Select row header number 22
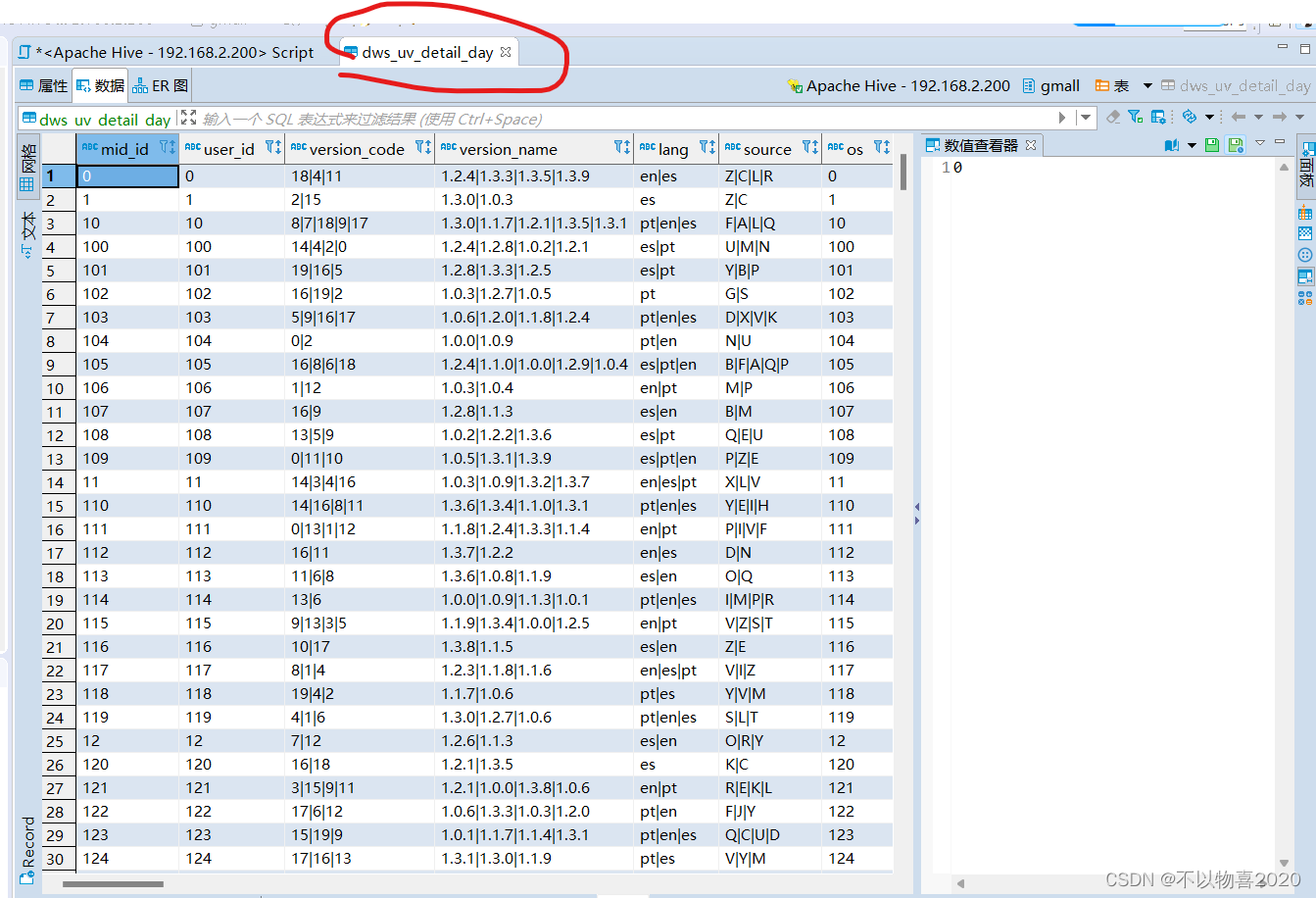This screenshot has height=898, width=1316. (x=59, y=671)
